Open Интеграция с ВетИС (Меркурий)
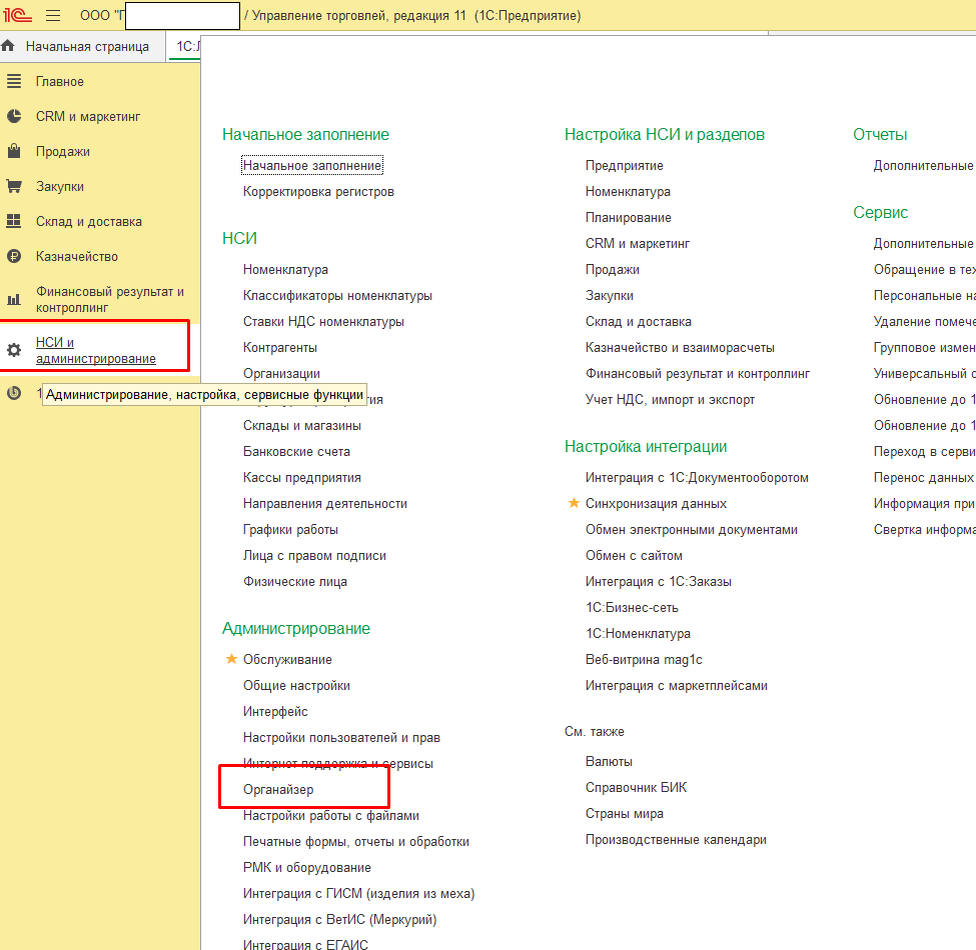 pos(340,919)
